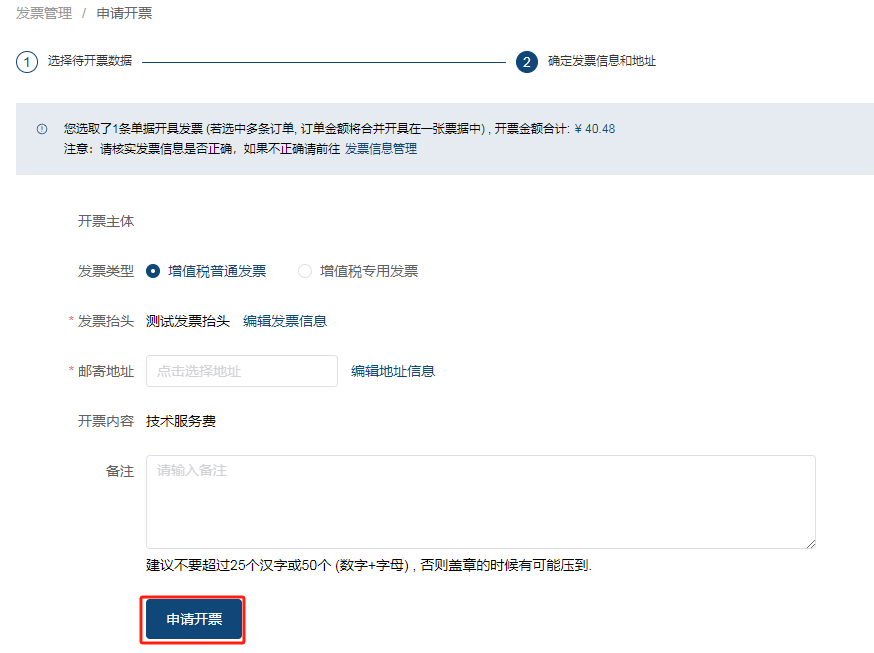Select the 增值税专用发票 radio button
This screenshot has height=653, width=874.
[x=305, y=271]
